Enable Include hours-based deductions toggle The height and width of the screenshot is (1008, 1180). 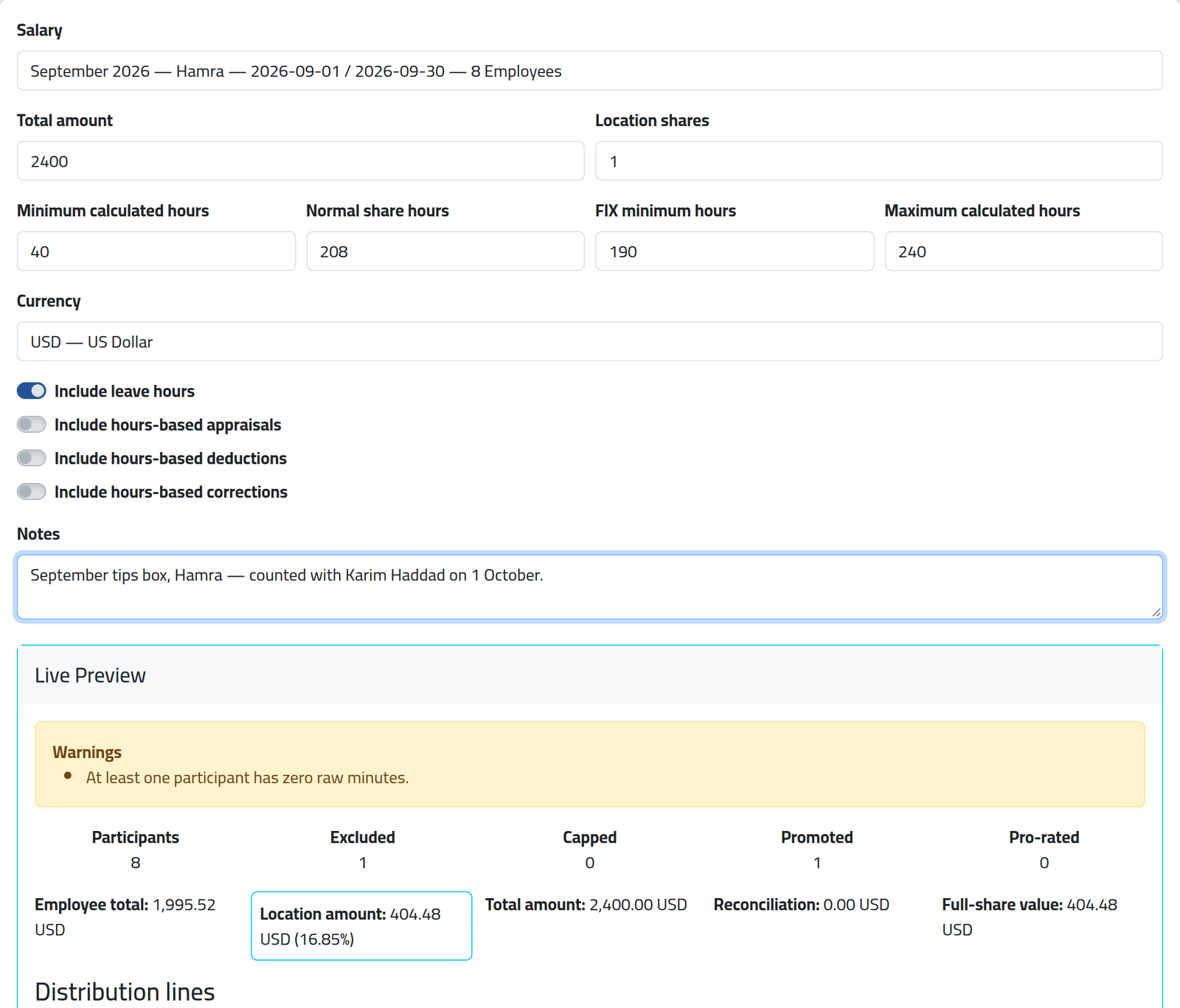click(x=32, y=458)
